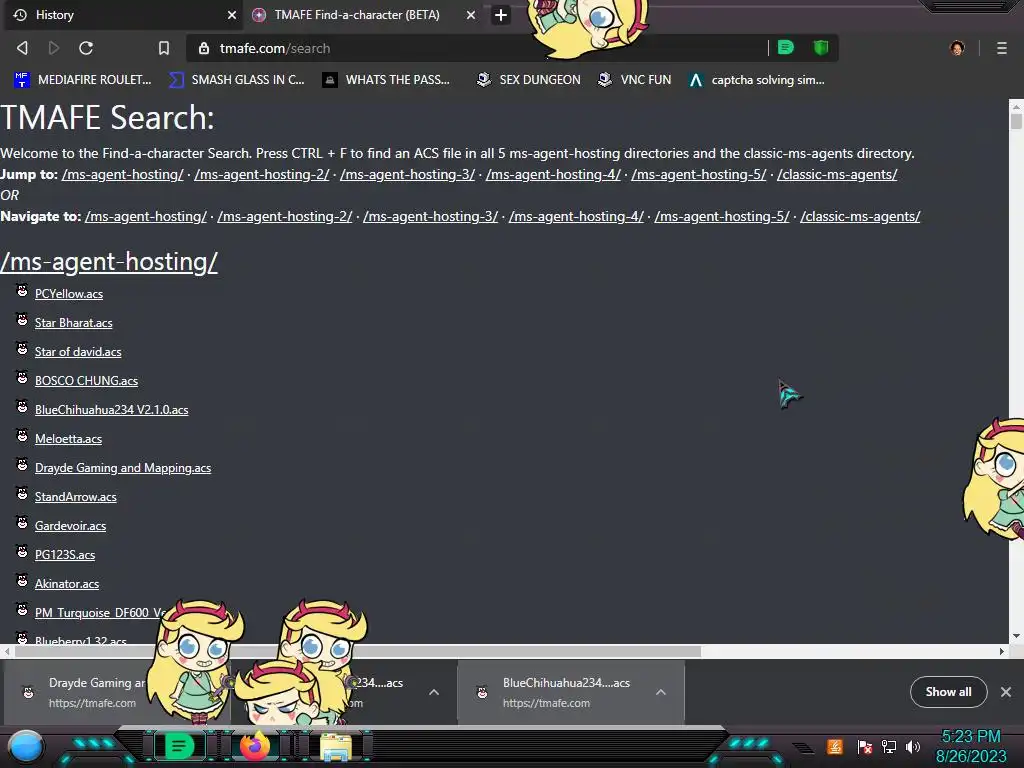1024x768 pixels.
Task: Download Meloetta.acs
Action: tap(69, 439)
